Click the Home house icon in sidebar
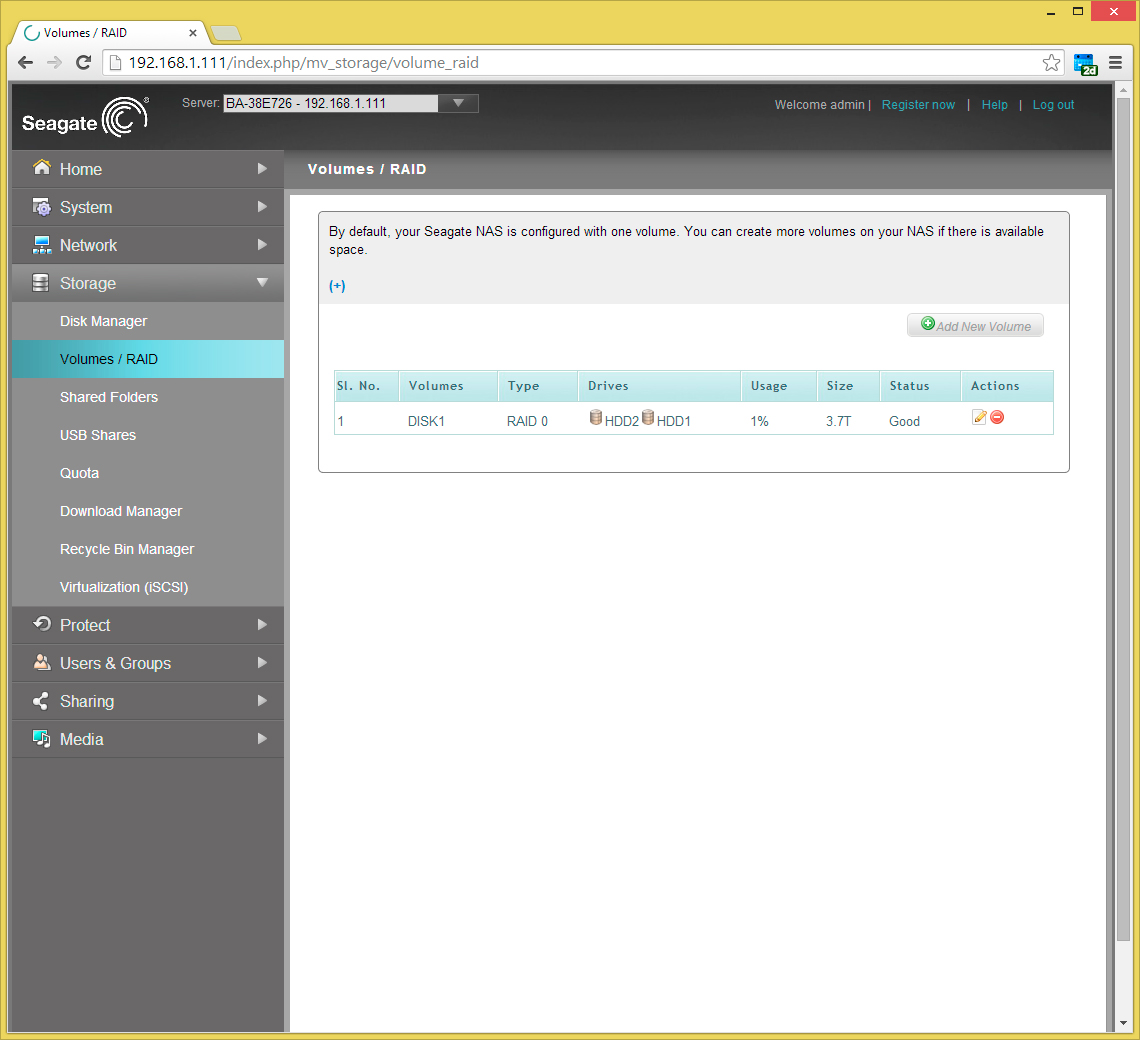 tap(42, 168)
